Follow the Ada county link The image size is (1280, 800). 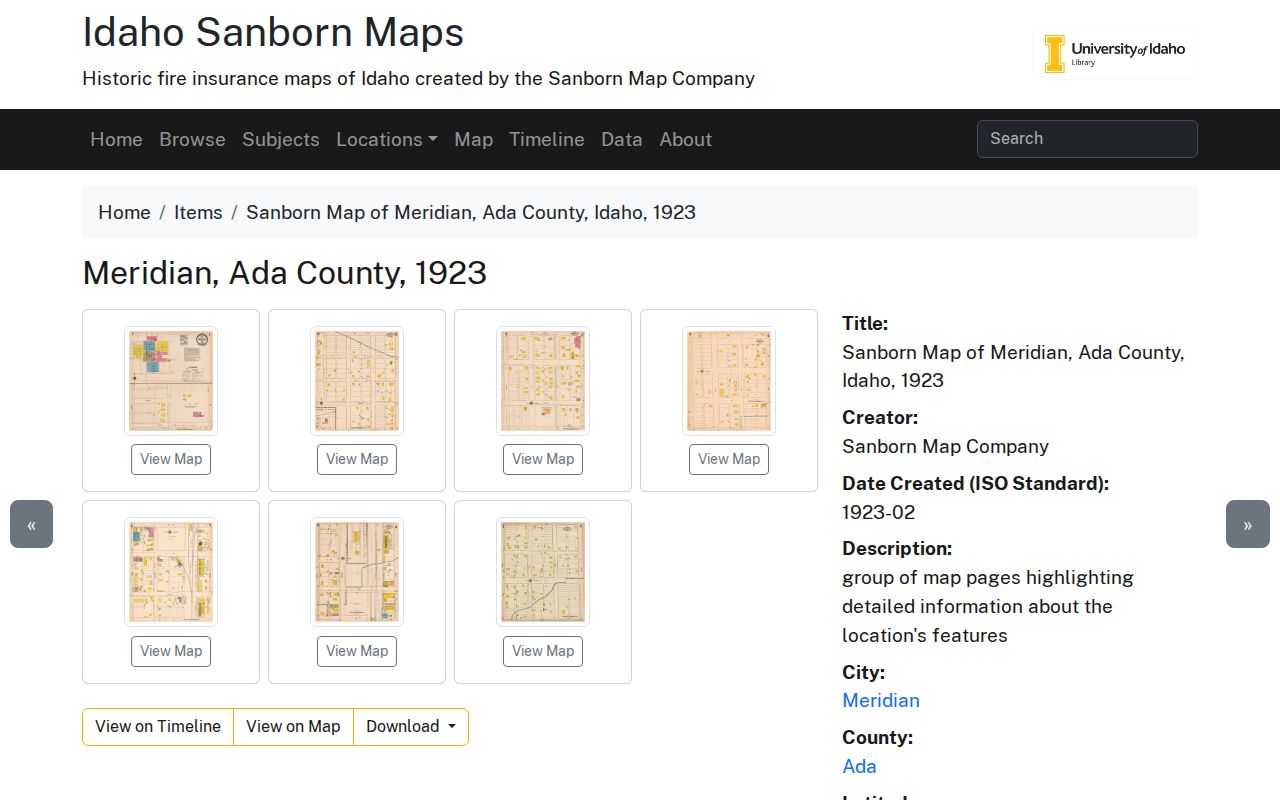859,767
